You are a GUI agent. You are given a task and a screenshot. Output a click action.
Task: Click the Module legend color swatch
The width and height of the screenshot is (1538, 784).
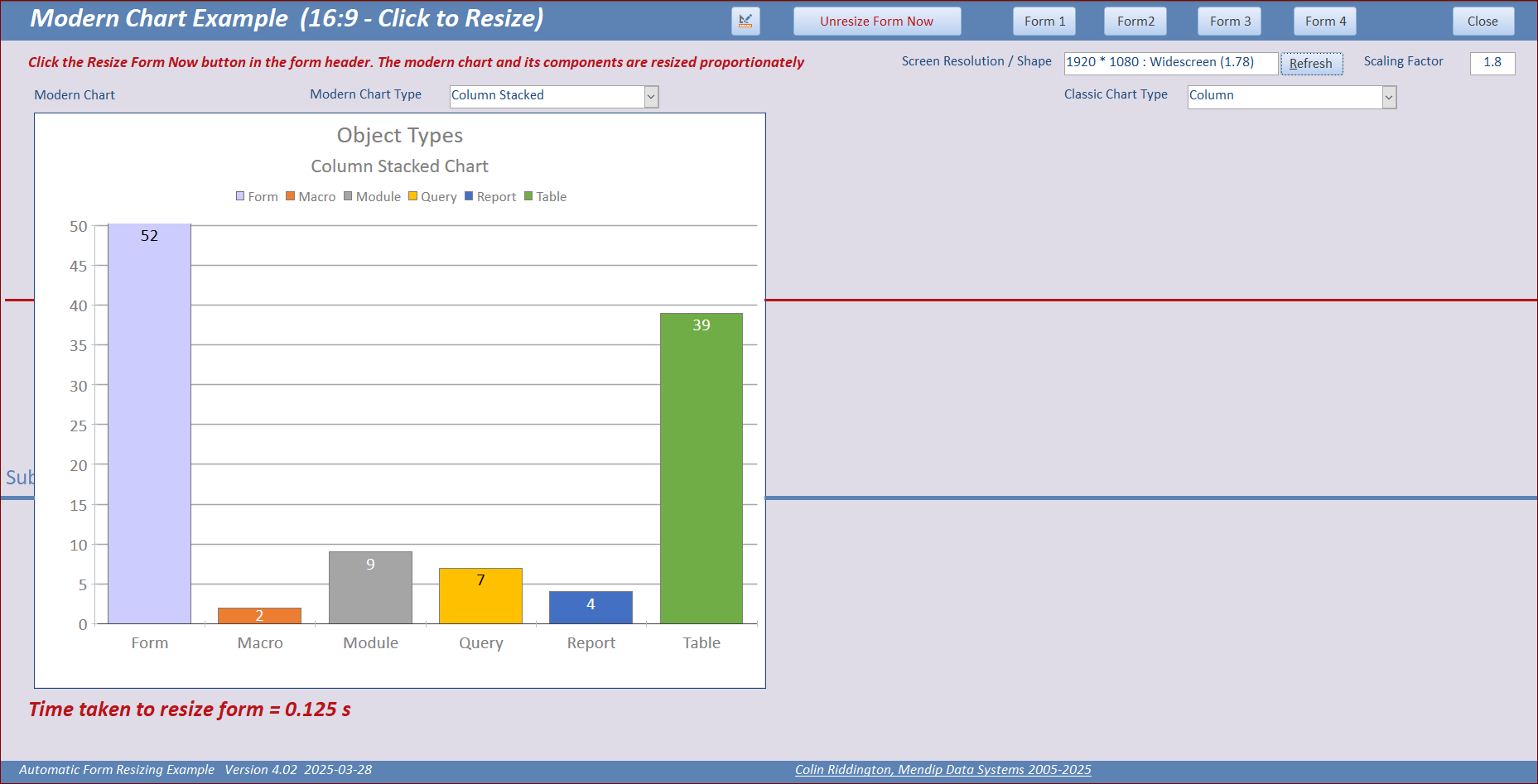(x=348, y=196)
